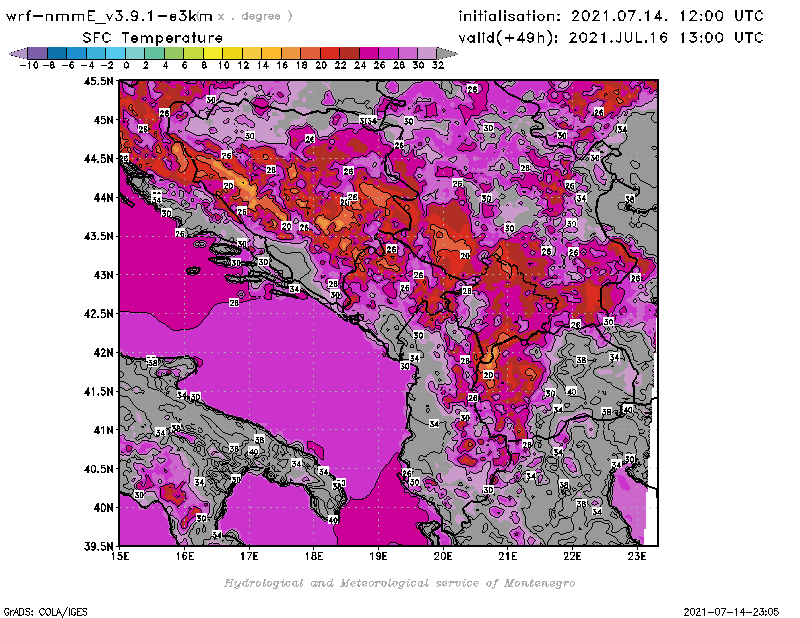Click the legend swatch between 30 and 32

point(427,53)
